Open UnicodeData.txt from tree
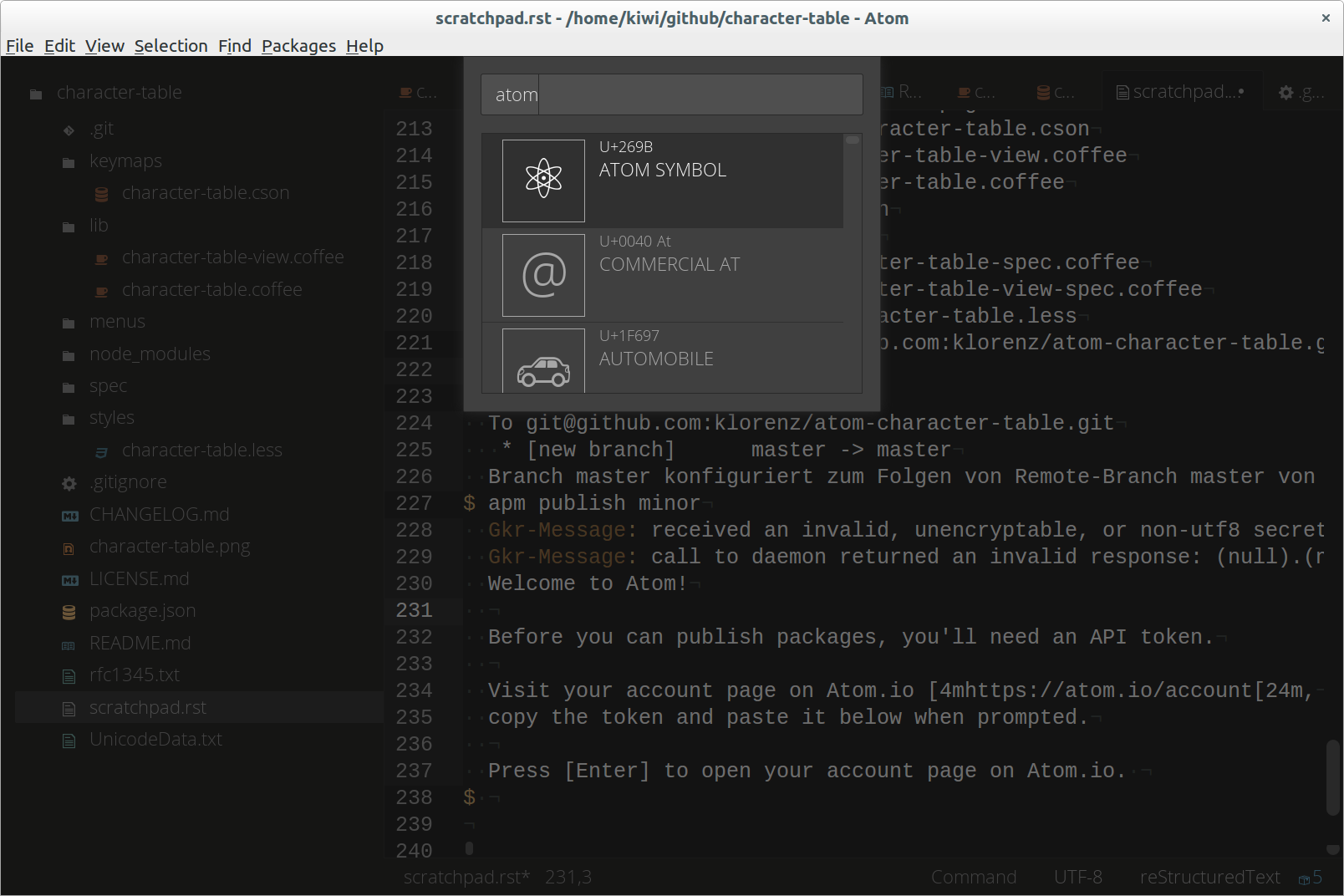 pos(156,740)
